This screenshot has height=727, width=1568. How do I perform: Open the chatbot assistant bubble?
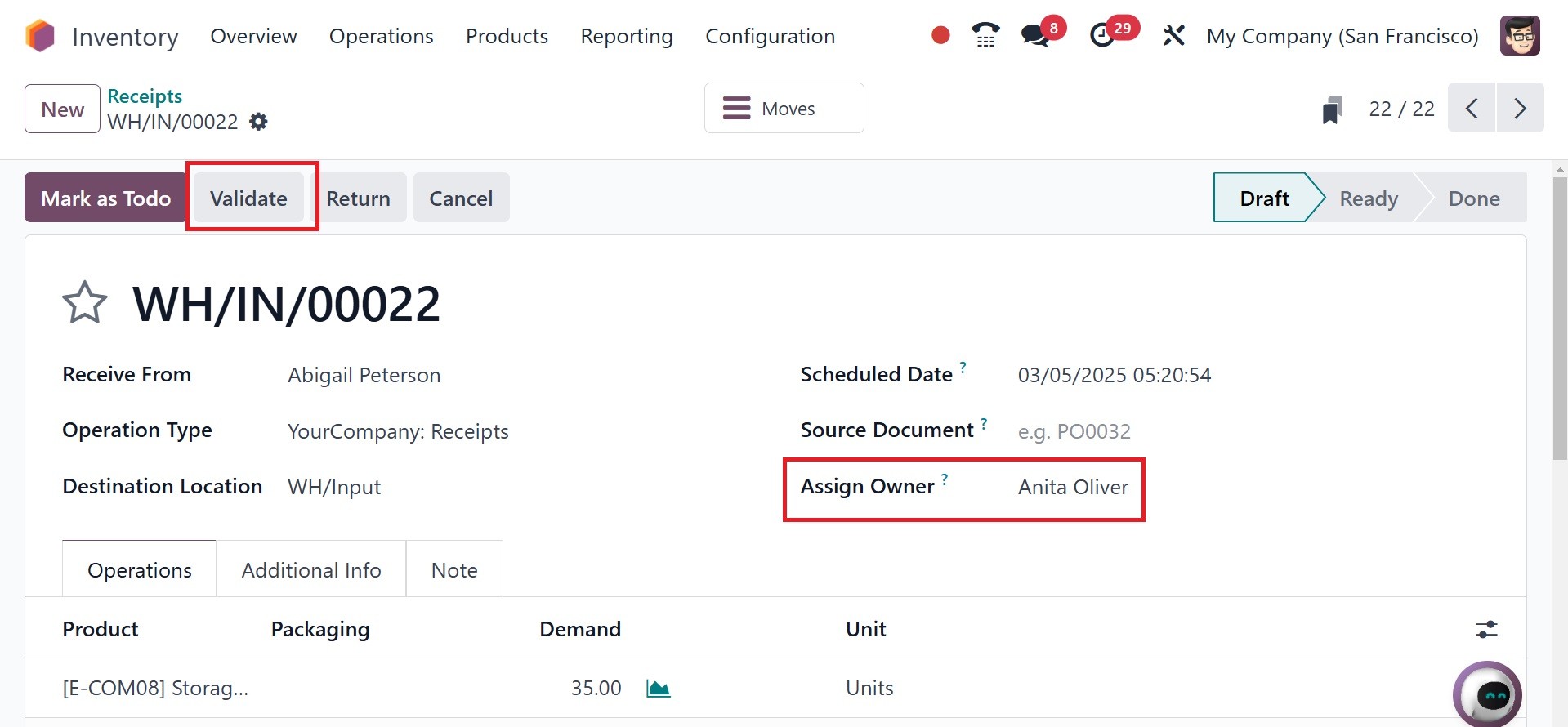pyautogui.click(x=1487, y=694)
